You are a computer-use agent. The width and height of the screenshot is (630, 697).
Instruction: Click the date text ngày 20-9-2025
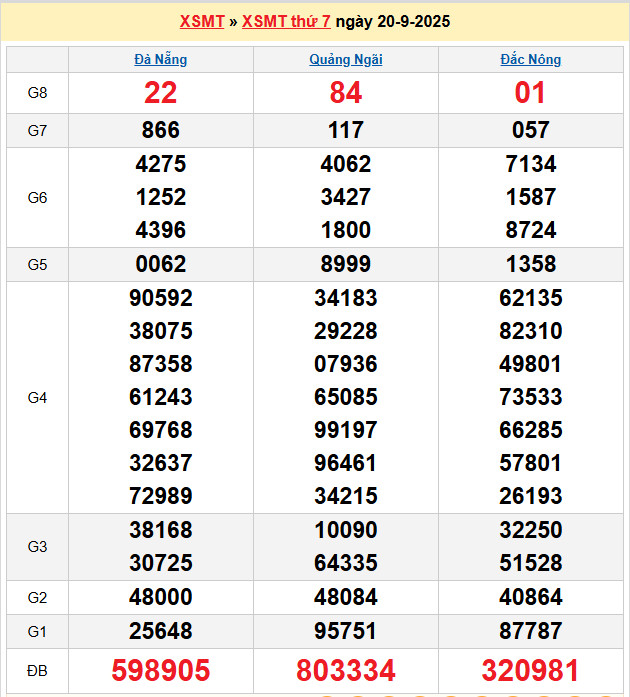tap(393, 22)
